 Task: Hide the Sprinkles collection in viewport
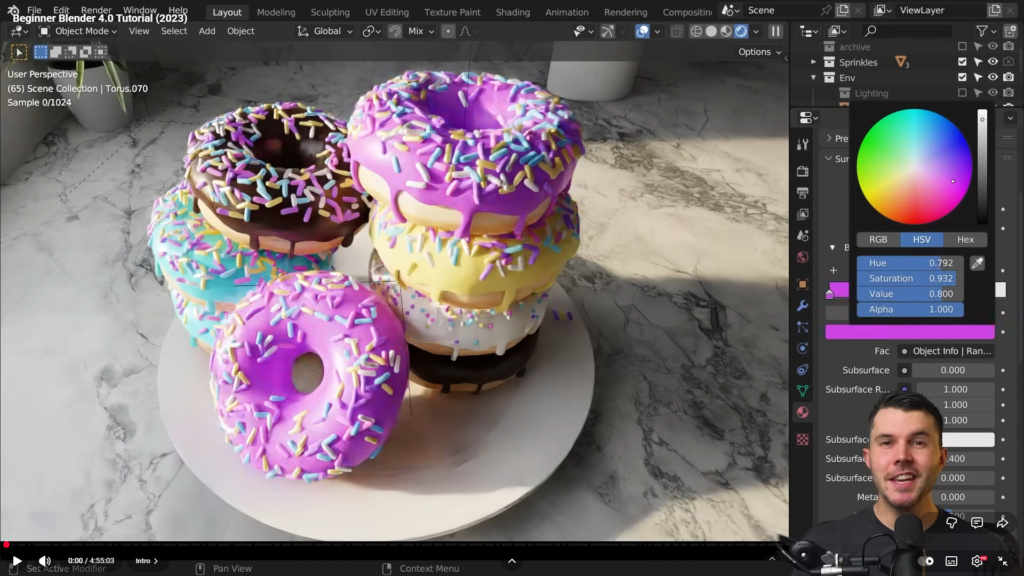tap(993, 62)
